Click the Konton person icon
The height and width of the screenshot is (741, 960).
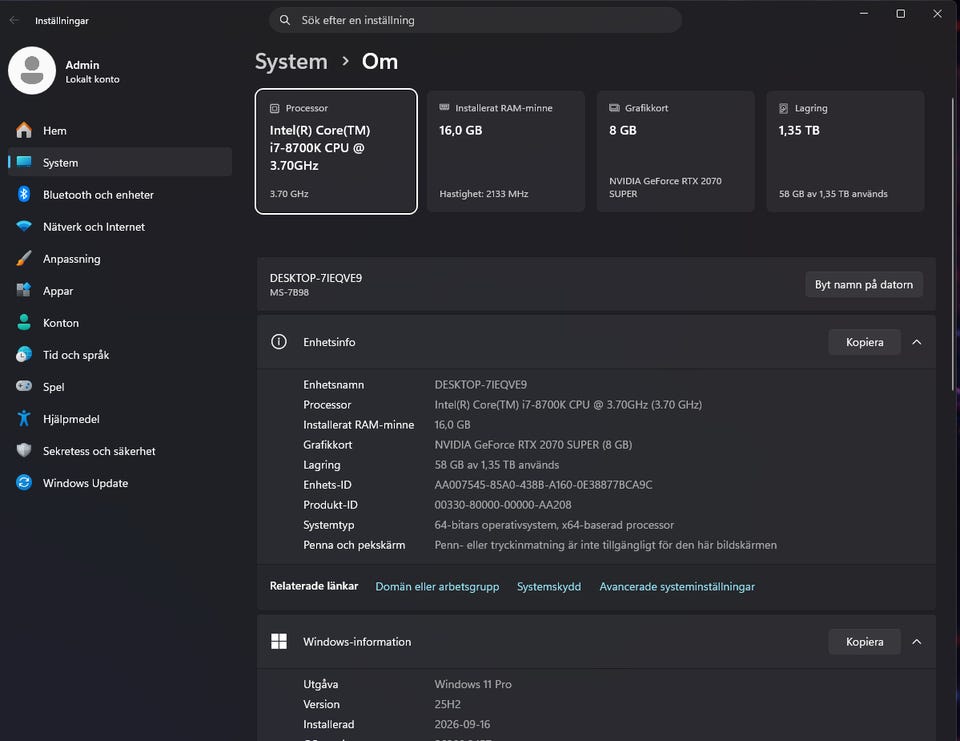(24, 322)
